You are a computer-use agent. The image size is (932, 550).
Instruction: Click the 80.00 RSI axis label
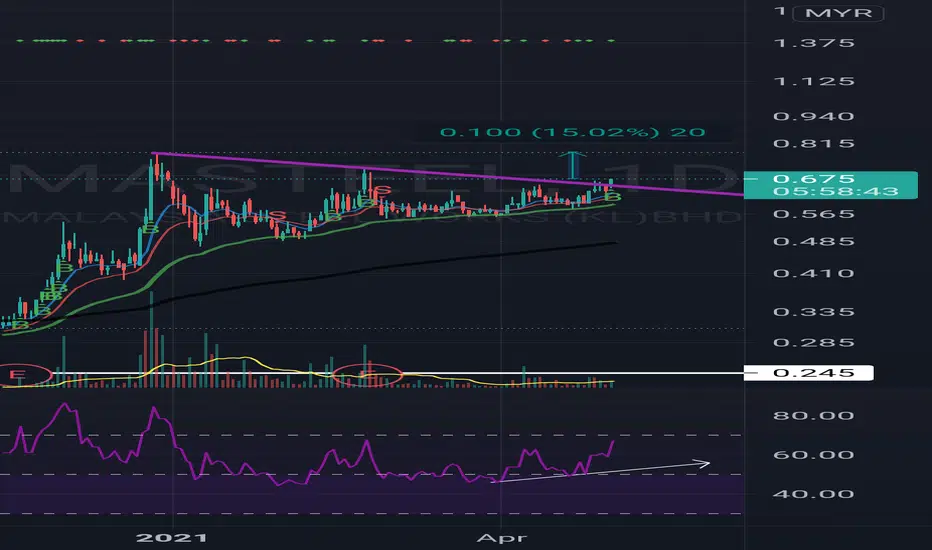pyautogui.click(x=814, y=415)
